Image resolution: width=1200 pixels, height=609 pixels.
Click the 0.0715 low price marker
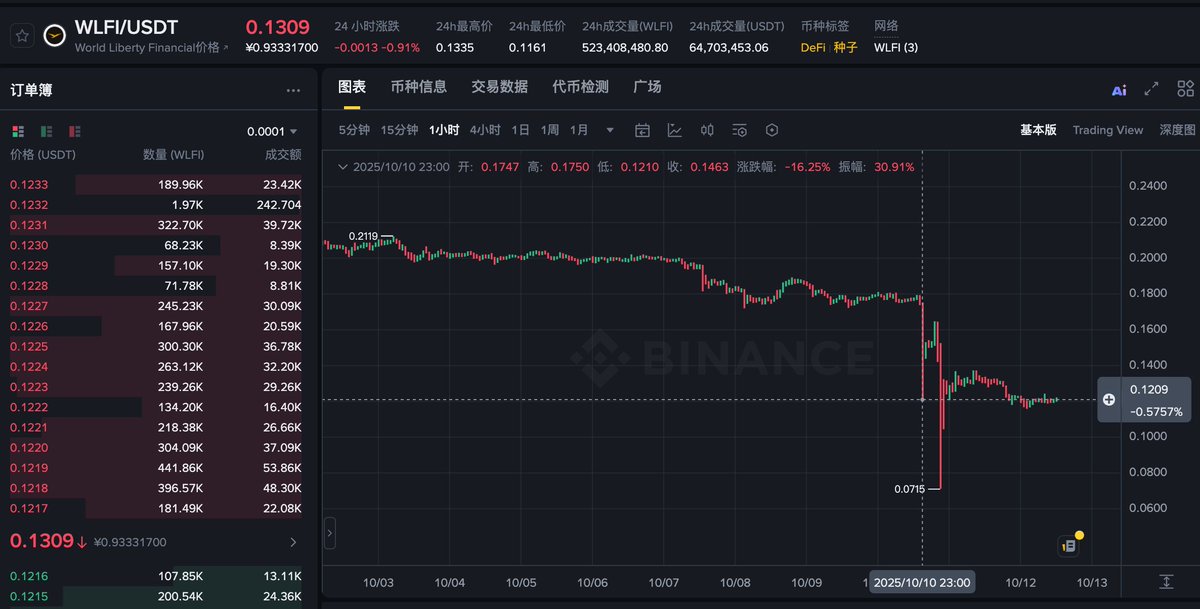point(910,489)
